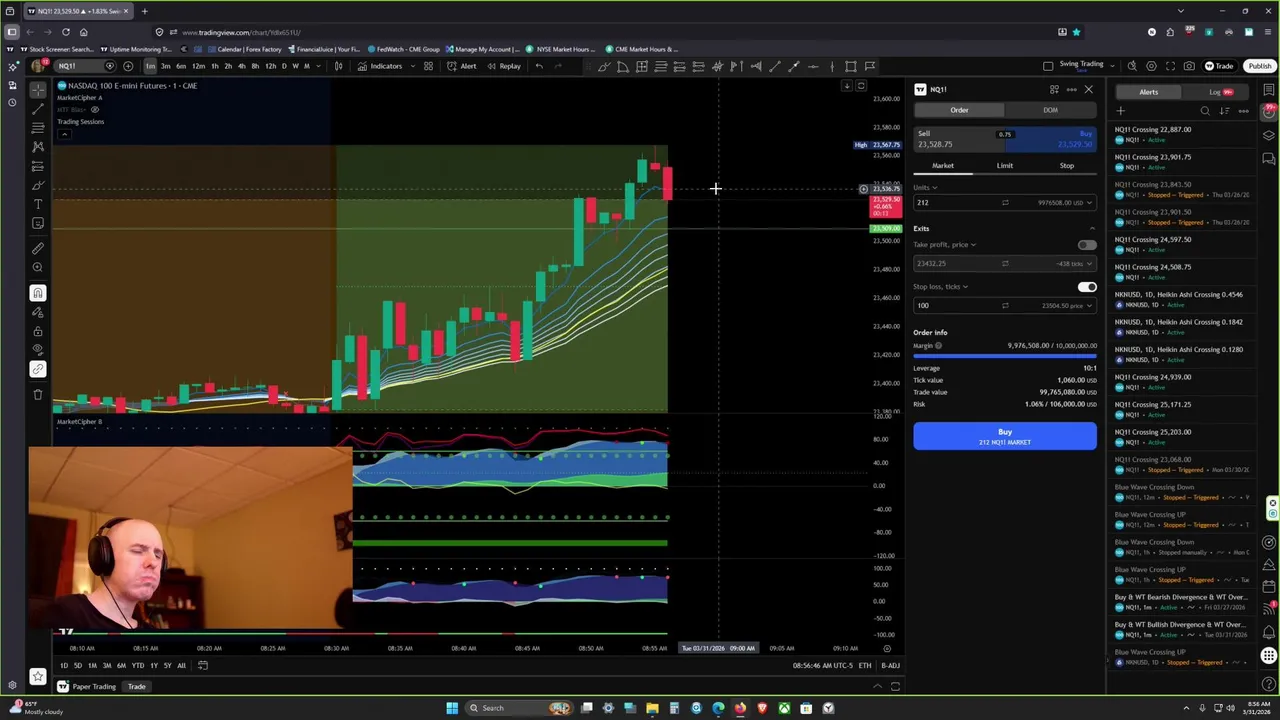Enable the Take profit toggle
The width and height of the screenshot is (1280, 720).
(1086, 245)
